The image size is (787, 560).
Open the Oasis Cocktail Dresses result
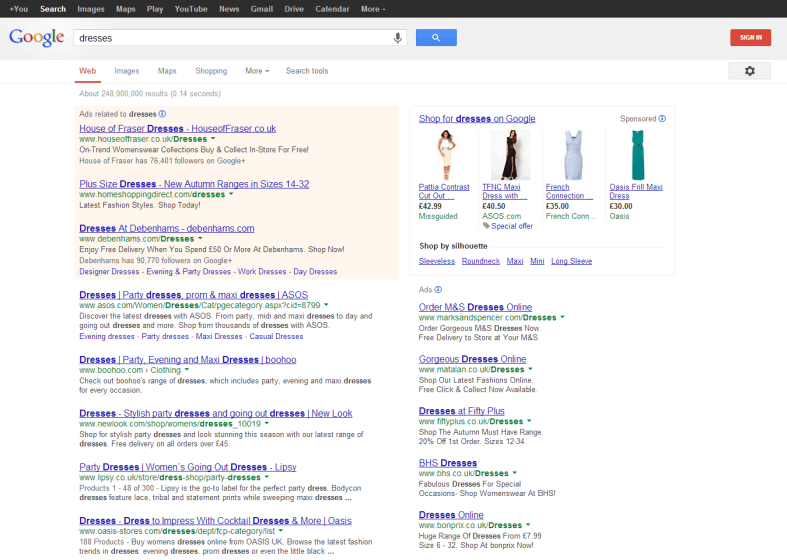click(215, 521)
